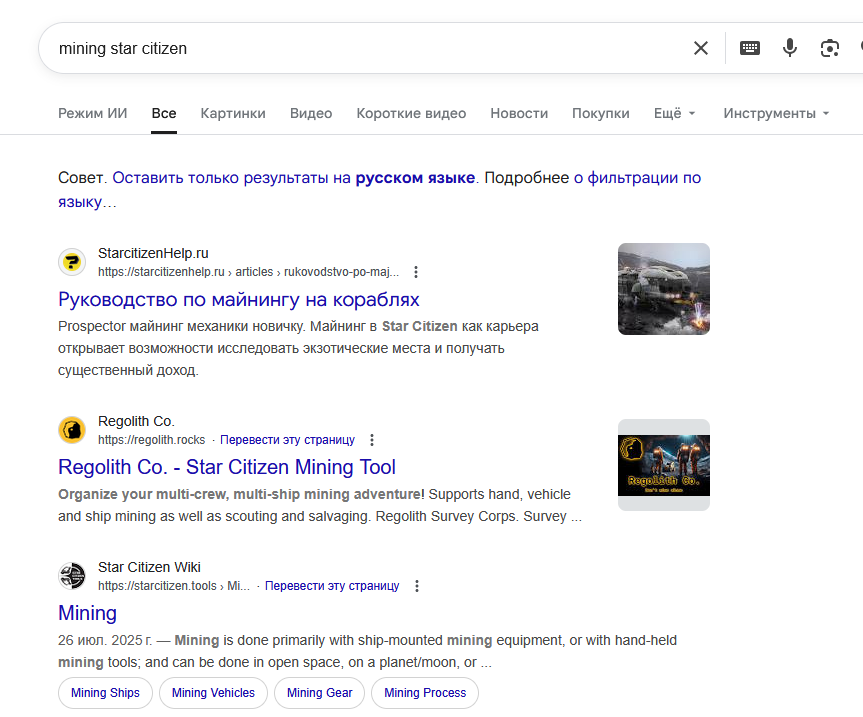Screen dimensions: 863x717
Task: Click the https://regolith.rocks URL
Action: 151,440
